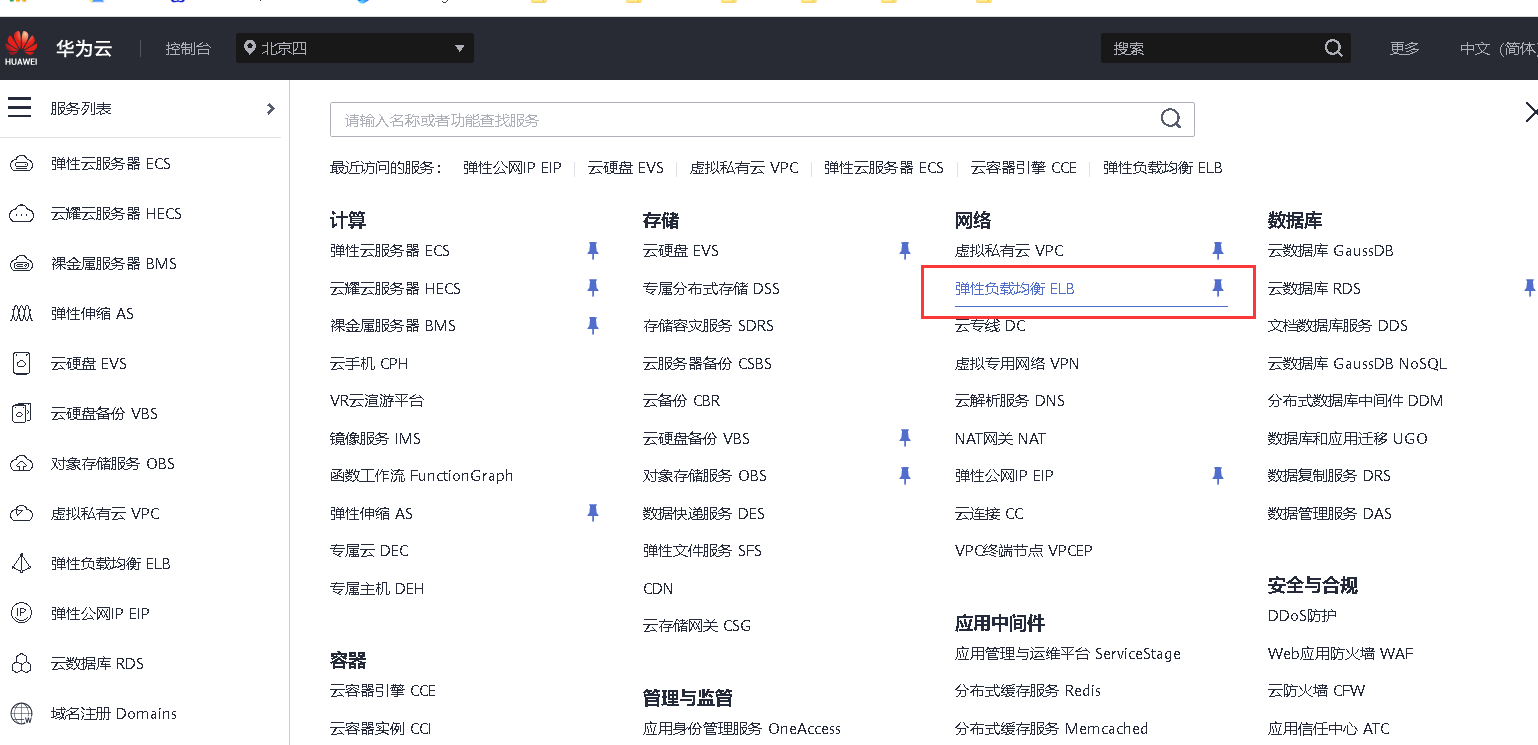Open 数据管理服务 DAS

(x=1330, y=513)
